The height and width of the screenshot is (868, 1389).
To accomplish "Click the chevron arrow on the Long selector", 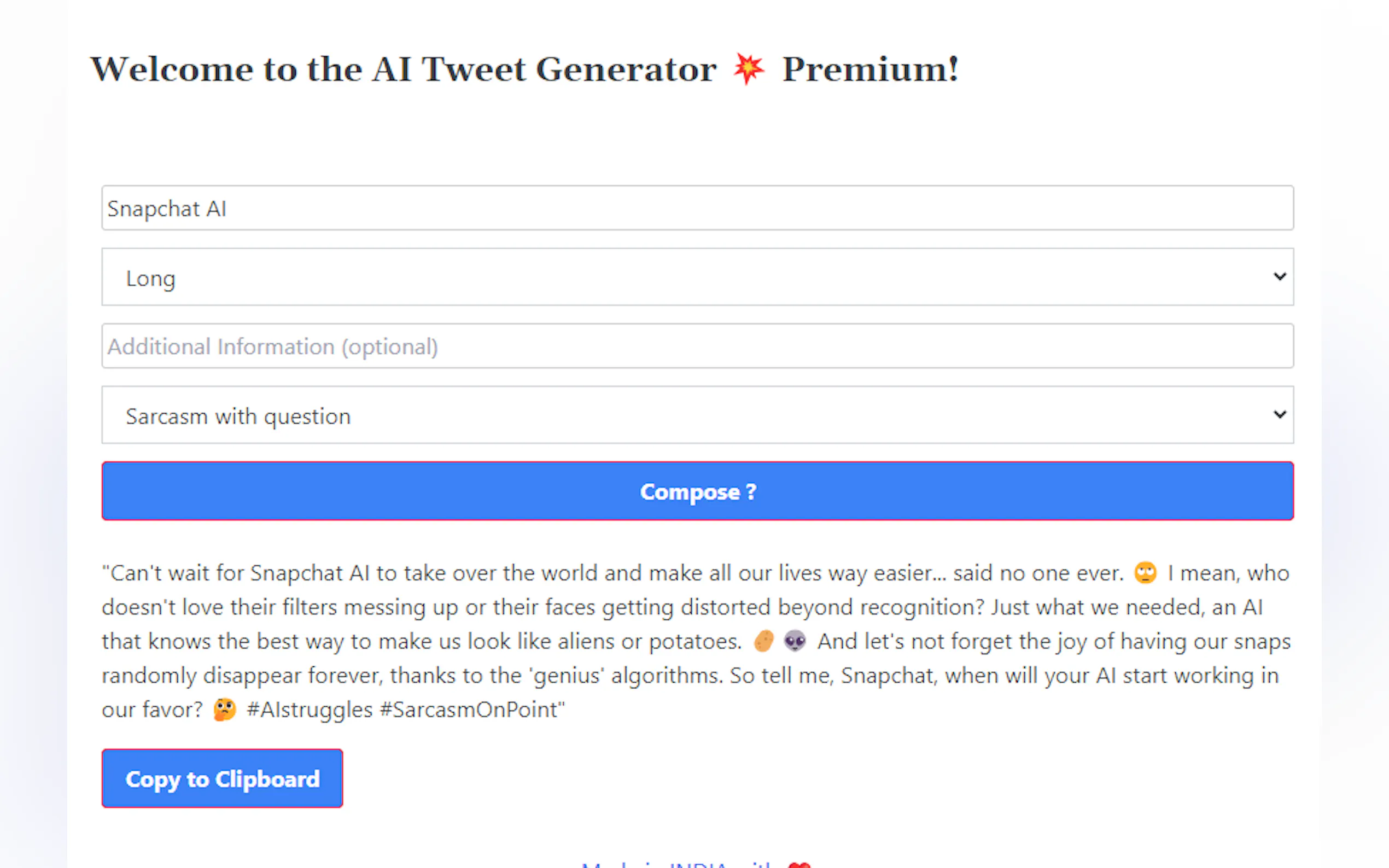I will tap(1279, 277).
